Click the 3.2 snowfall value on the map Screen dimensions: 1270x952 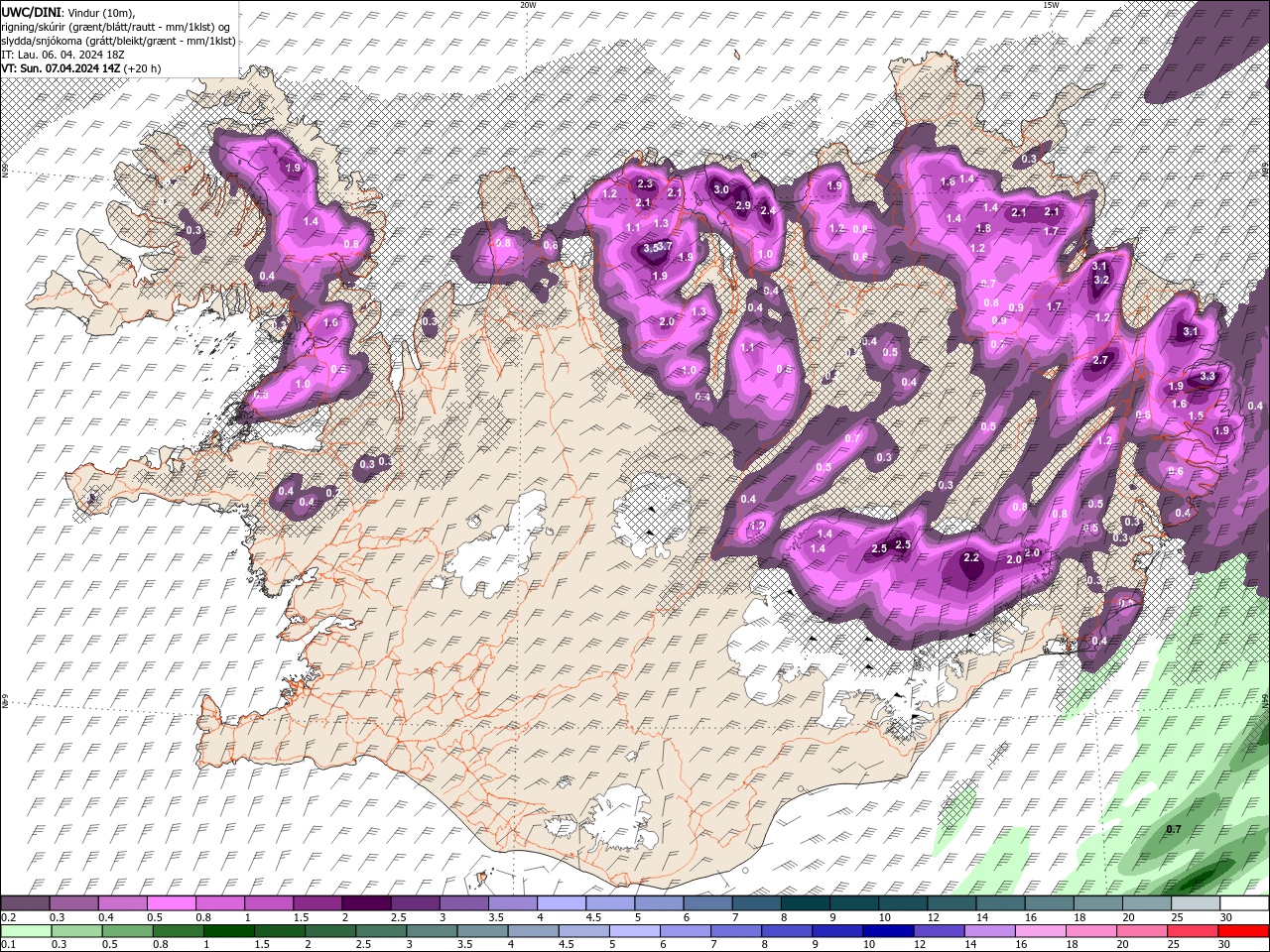[1100, 281]
